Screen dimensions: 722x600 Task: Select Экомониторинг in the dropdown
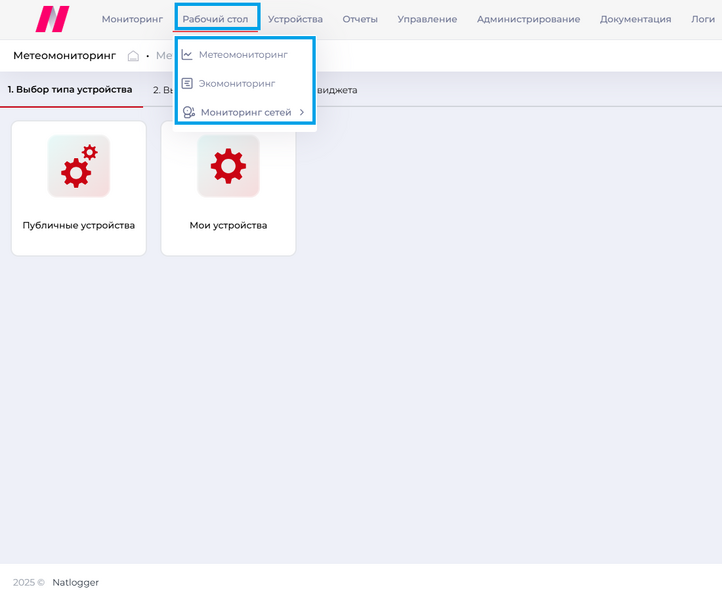(x=237, y=84)
